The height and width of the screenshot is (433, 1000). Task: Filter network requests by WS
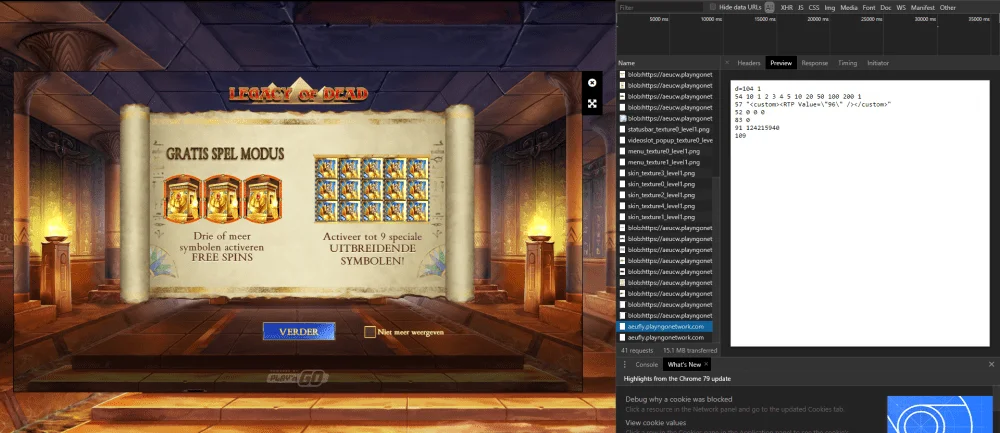click(x=901, y=8)
